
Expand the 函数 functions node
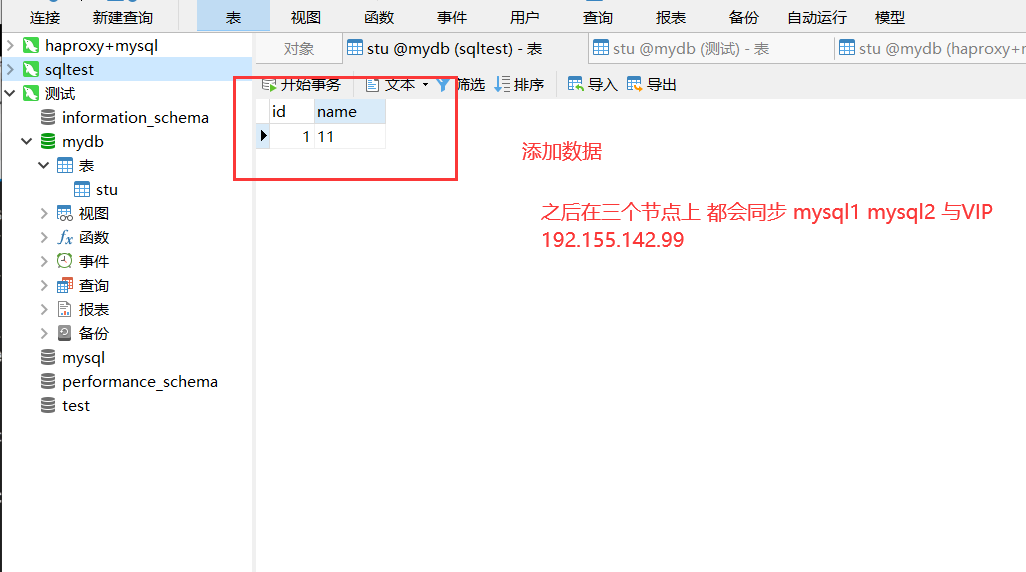[x=44, y=238]
